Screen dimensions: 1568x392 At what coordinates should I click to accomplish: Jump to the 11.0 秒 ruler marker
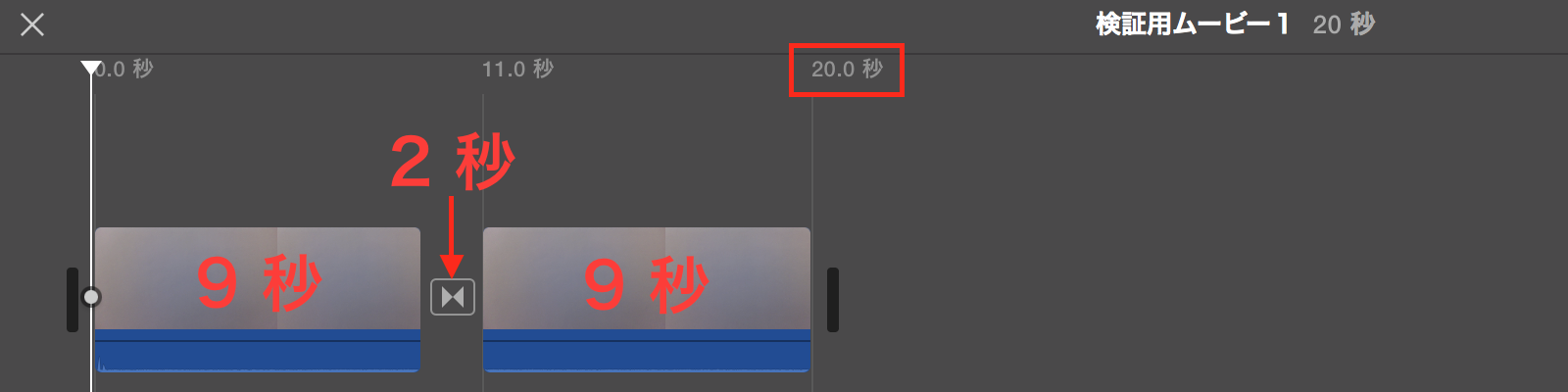coord(517,69)
